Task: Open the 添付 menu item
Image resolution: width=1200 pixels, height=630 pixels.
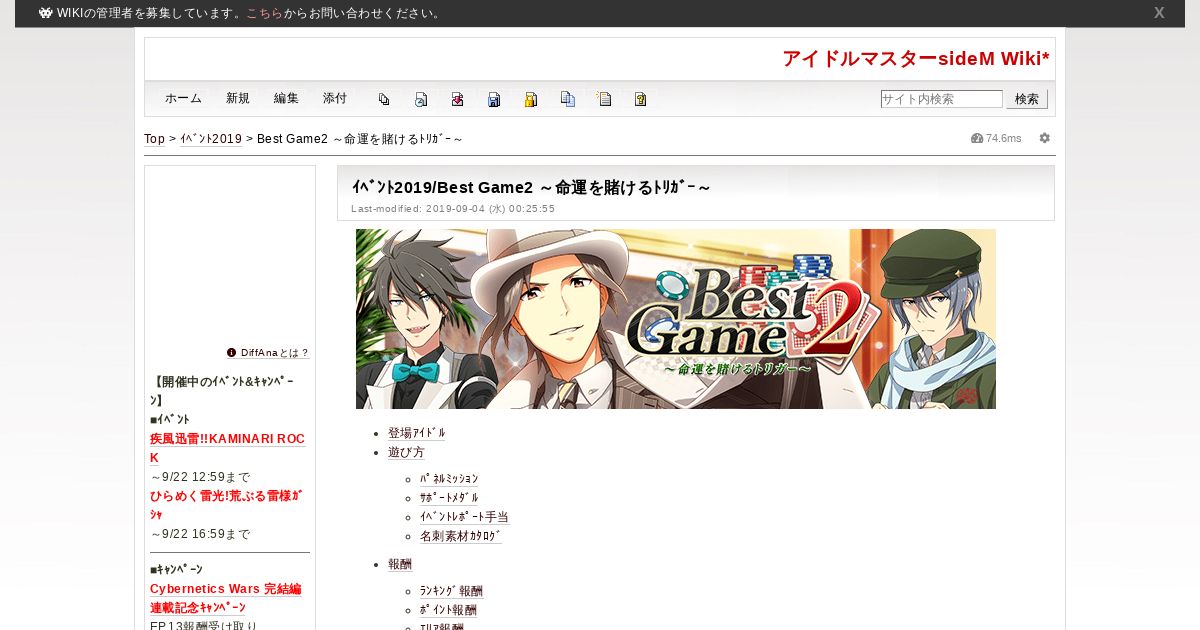Action: tap(335, 98)
